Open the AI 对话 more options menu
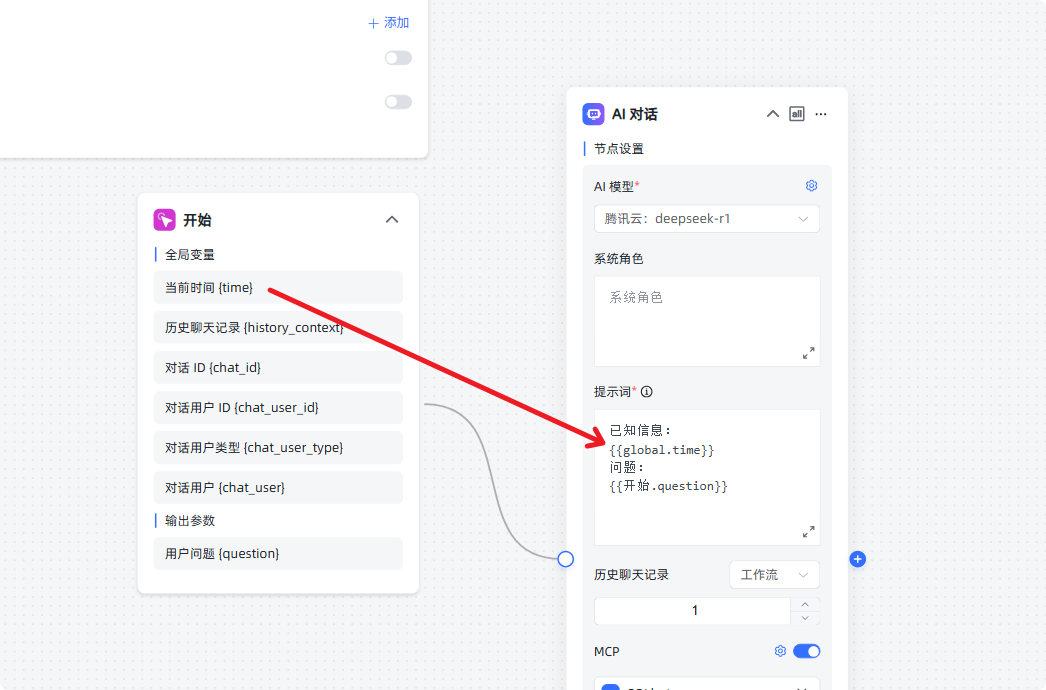 (821, 114)
